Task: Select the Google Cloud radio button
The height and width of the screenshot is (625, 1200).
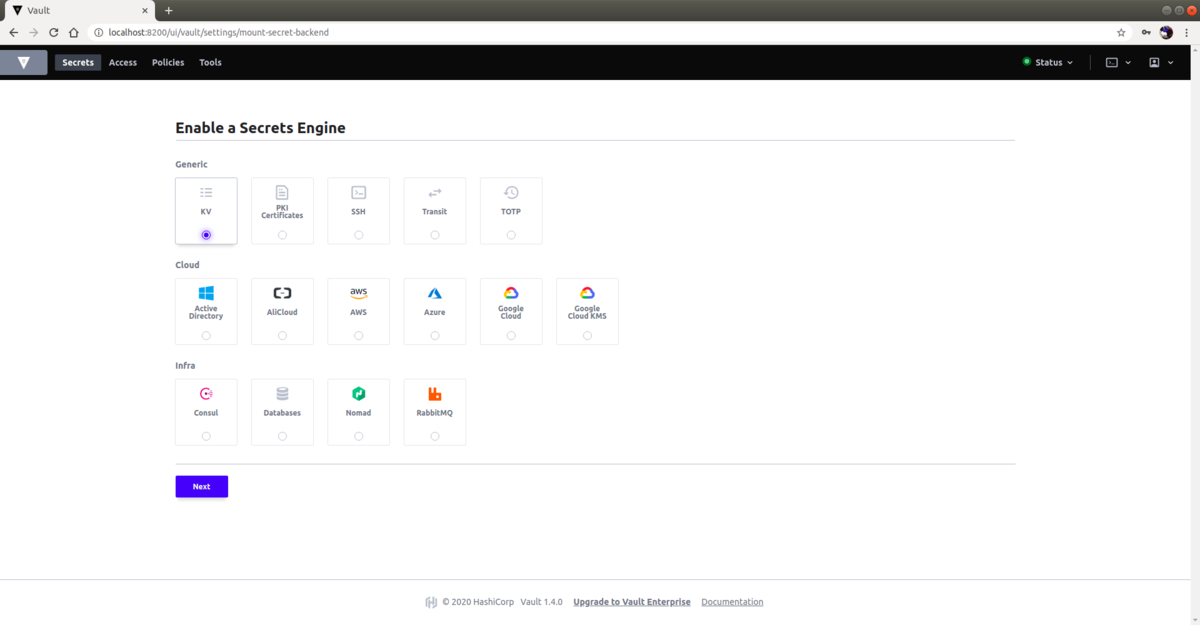Action: click(x=511, y=336)
